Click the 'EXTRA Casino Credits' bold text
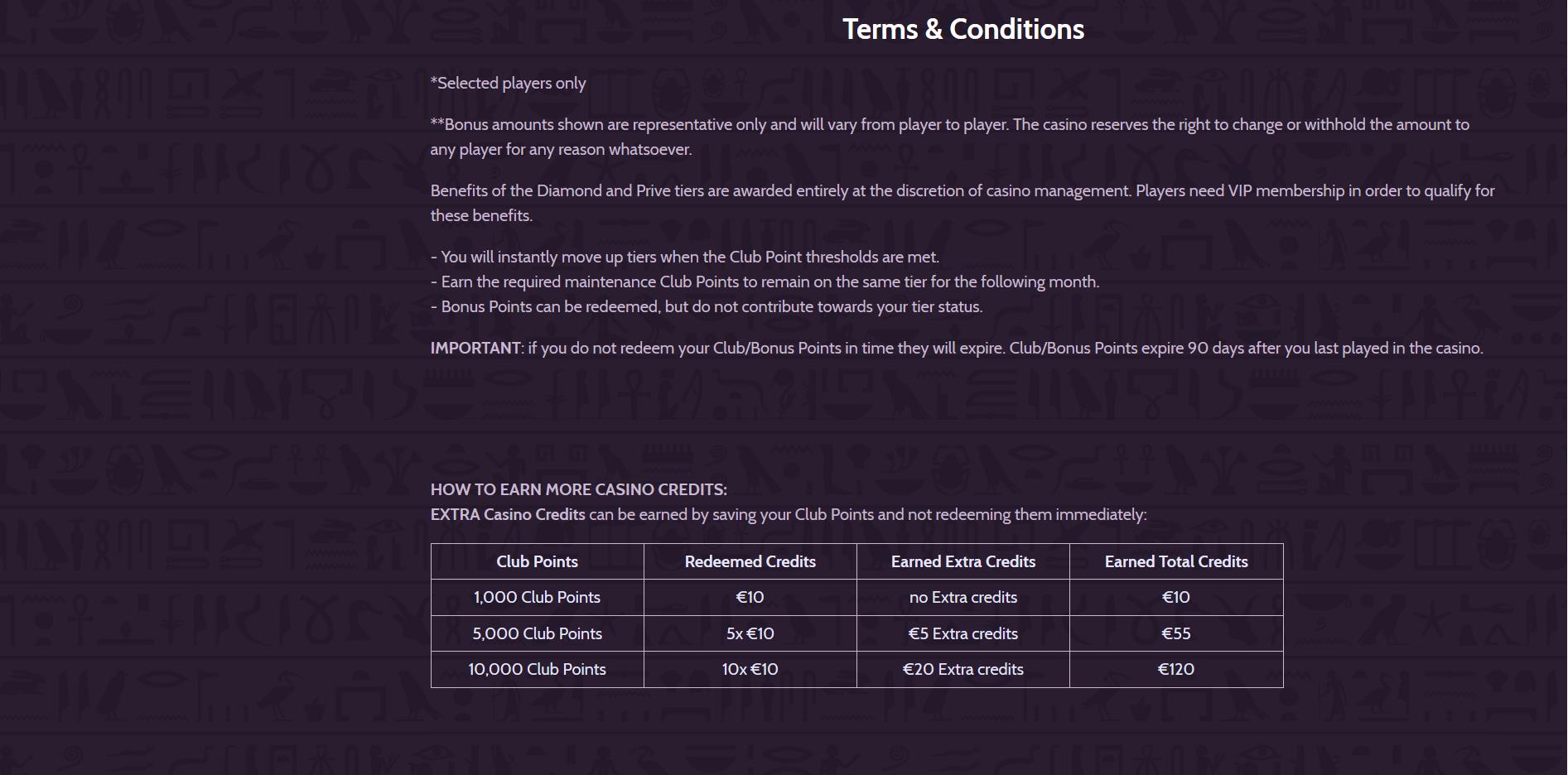 click(x=508, y=514)
